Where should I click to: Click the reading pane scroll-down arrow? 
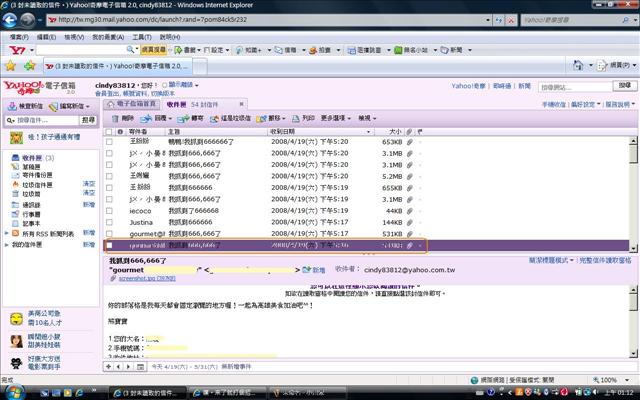[633, 354]
